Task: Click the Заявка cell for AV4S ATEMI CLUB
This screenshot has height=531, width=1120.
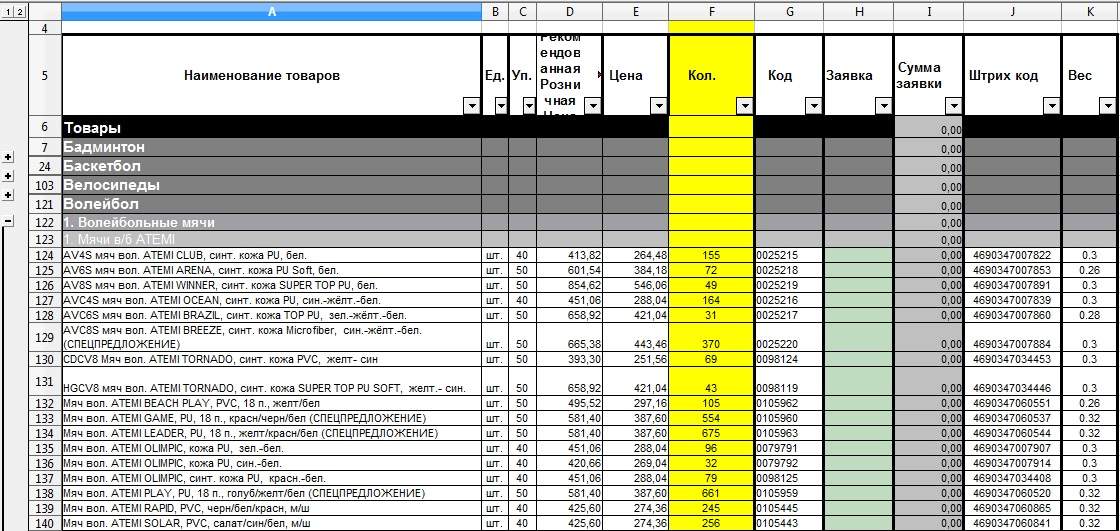Action: [x=859, y=255]
